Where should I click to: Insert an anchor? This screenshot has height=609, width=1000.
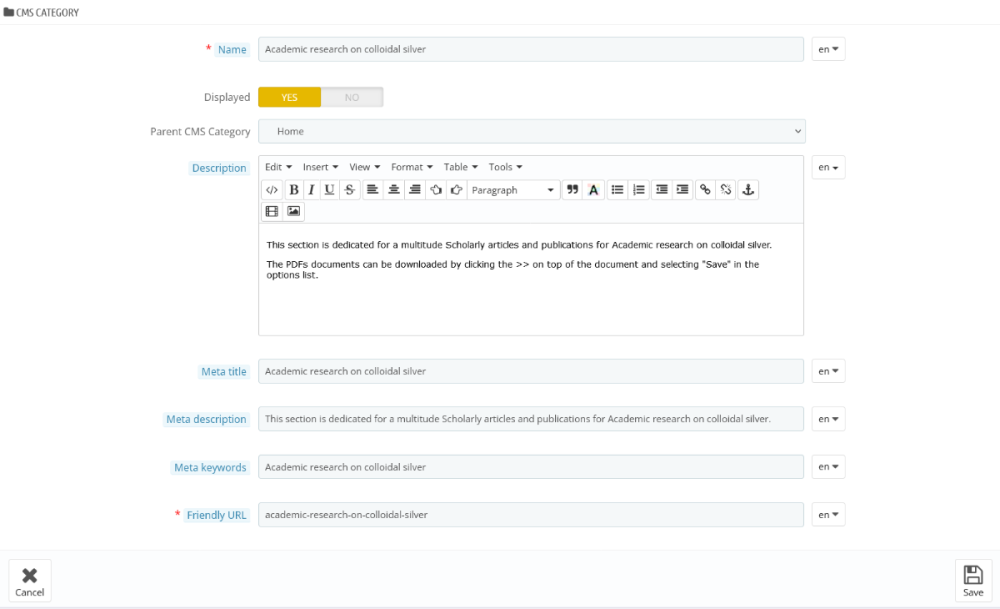pyautogui.click(x=748, y=190)
